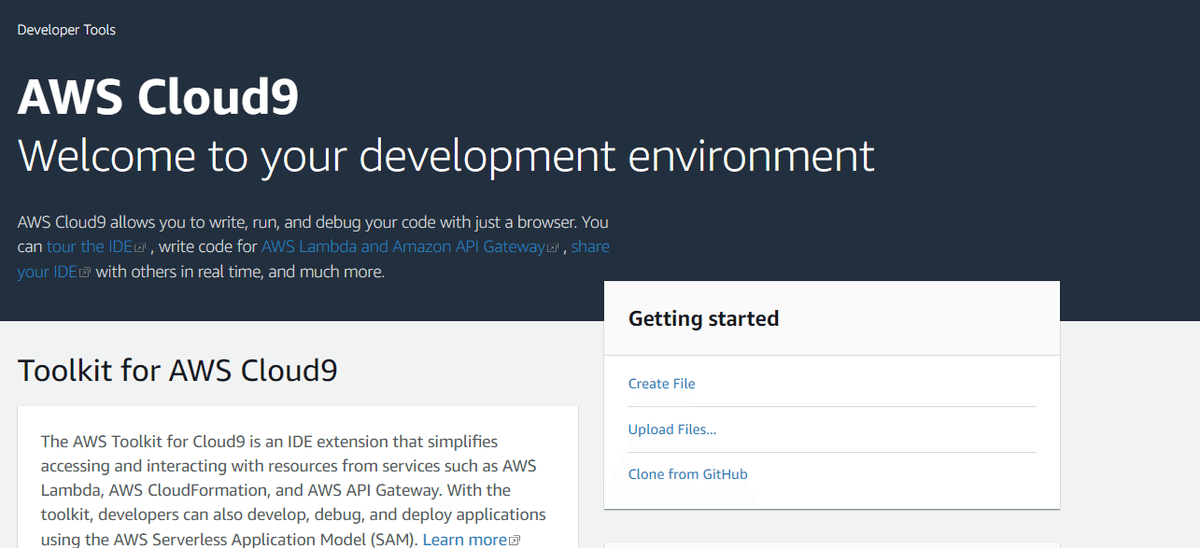The width and height of the screenshot is (1200, 548).
Task: Click Upload Files... in Getting started
Action: tap(672, 429)
